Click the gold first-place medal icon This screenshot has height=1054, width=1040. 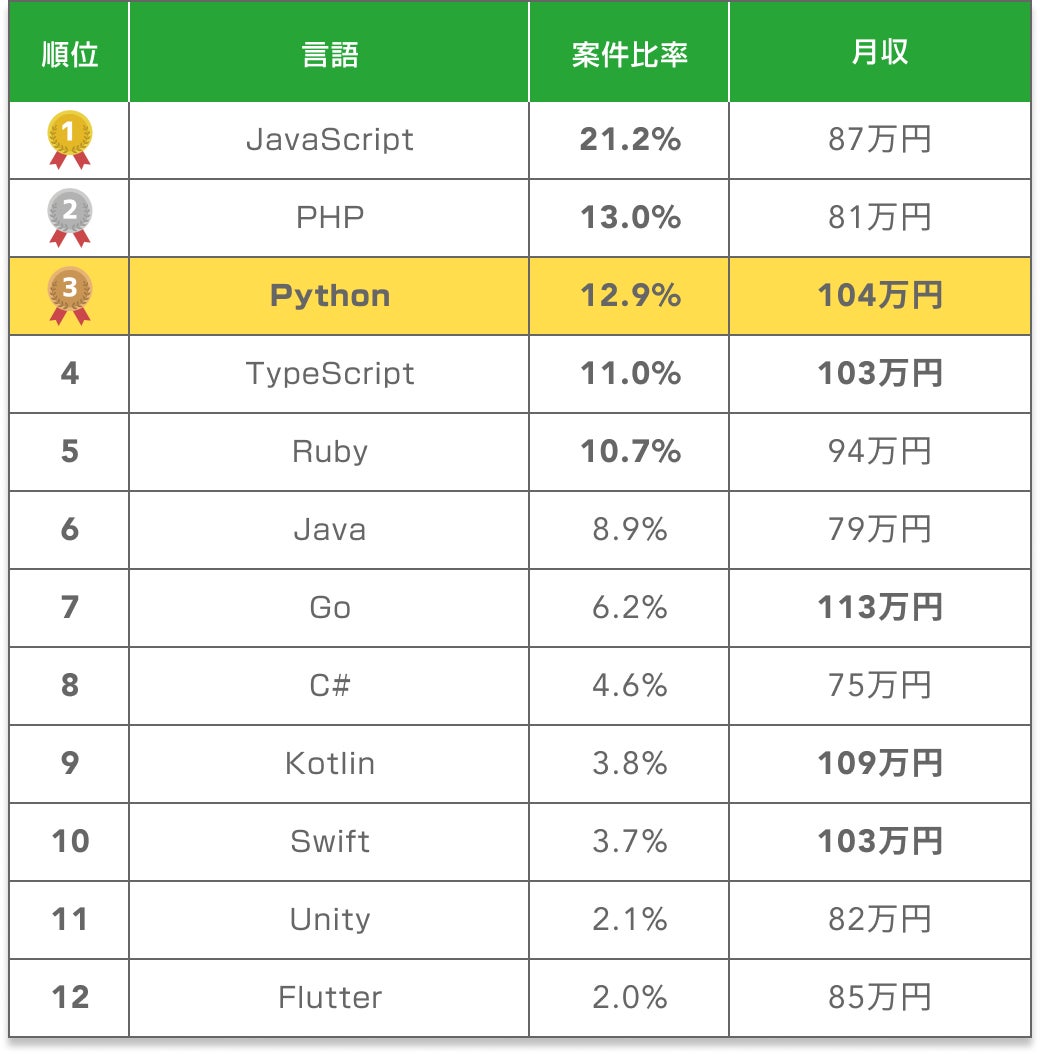coord(69,139)
